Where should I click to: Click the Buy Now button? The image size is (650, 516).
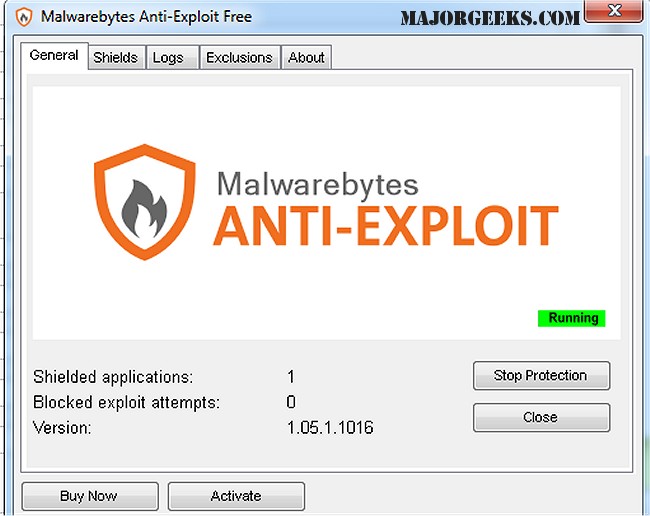90,496
